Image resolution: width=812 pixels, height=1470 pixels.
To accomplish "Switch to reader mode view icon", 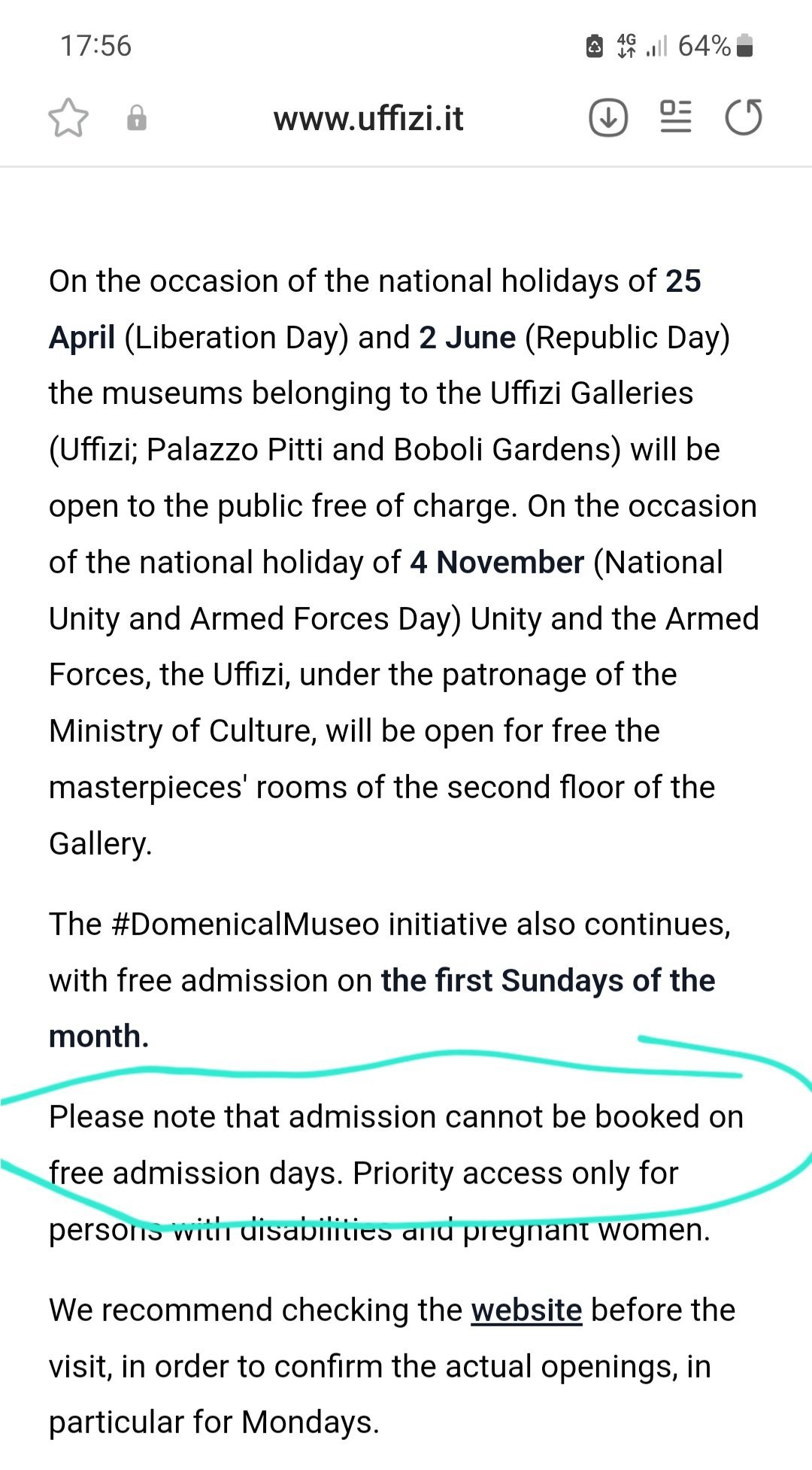I will (675, 117).
